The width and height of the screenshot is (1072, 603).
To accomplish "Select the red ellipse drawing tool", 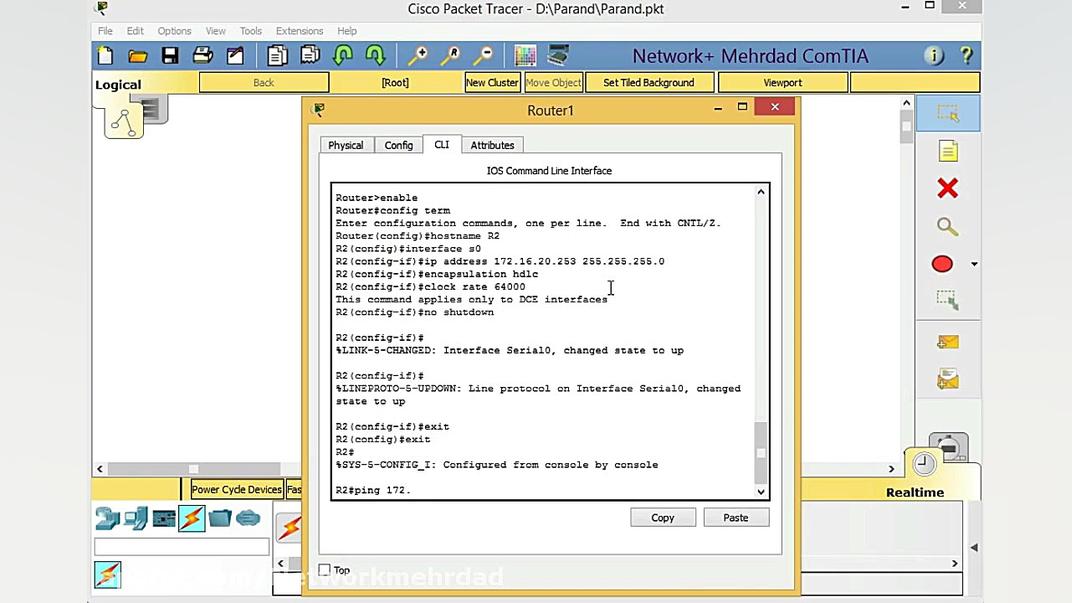I will (x=942, y=264).
